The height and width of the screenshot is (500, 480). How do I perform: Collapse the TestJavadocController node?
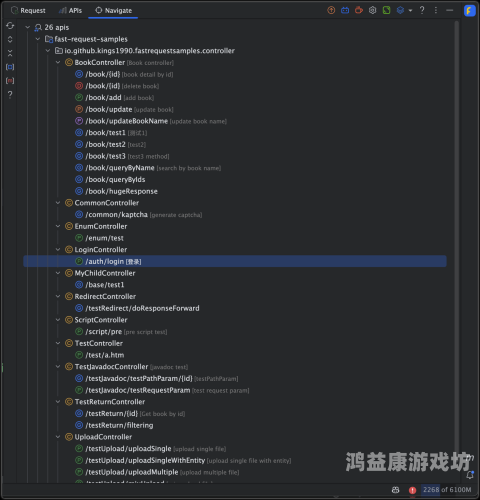[x=58, y=367]
